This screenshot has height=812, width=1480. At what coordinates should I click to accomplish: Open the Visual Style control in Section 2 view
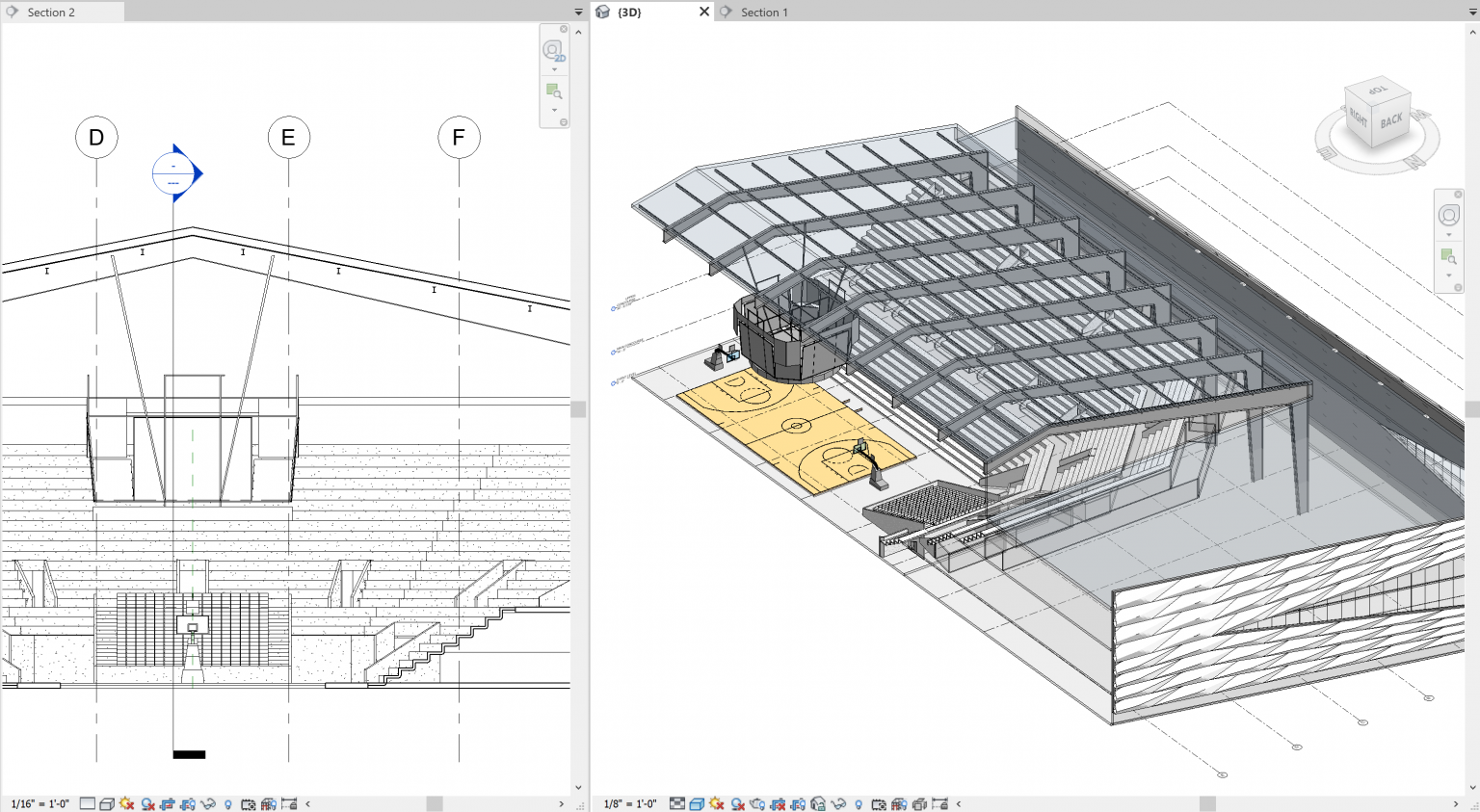click(x=108, y=802)
